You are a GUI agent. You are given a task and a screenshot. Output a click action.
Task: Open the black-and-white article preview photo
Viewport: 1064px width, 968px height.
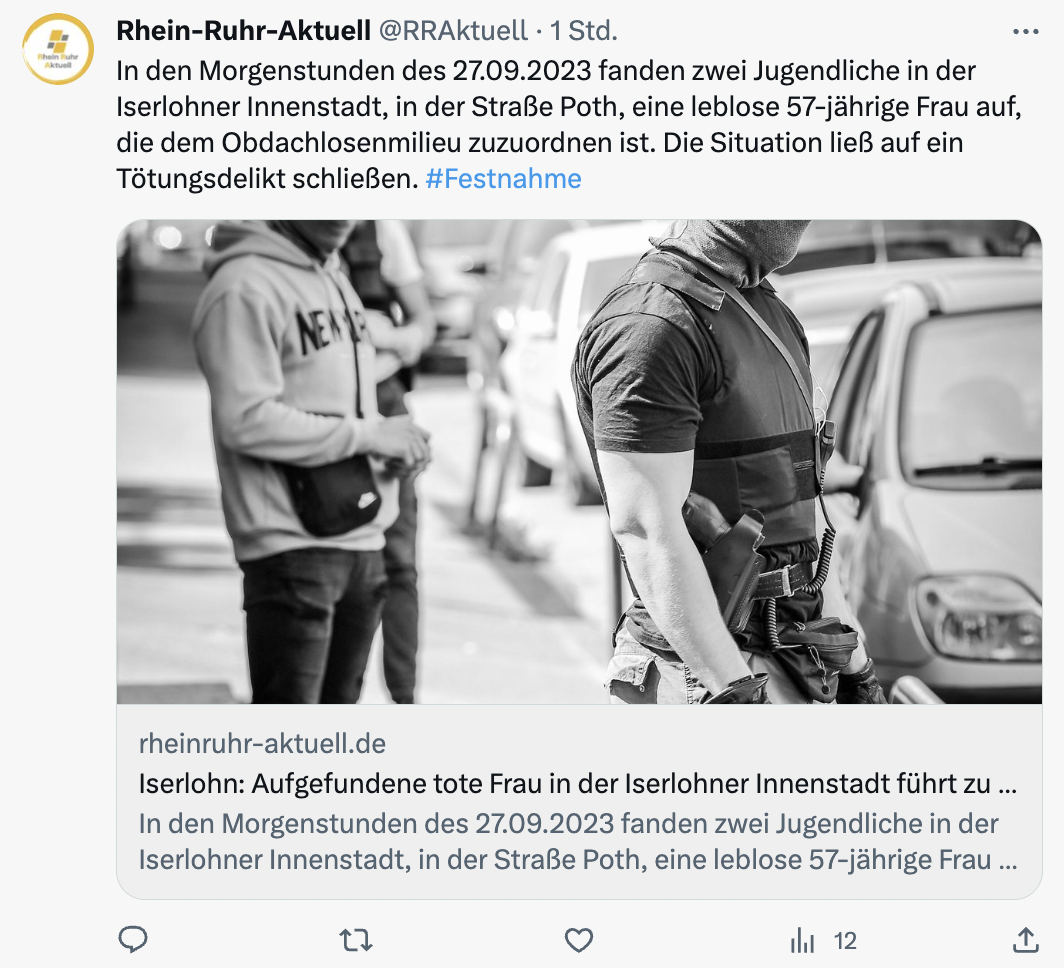579,461
